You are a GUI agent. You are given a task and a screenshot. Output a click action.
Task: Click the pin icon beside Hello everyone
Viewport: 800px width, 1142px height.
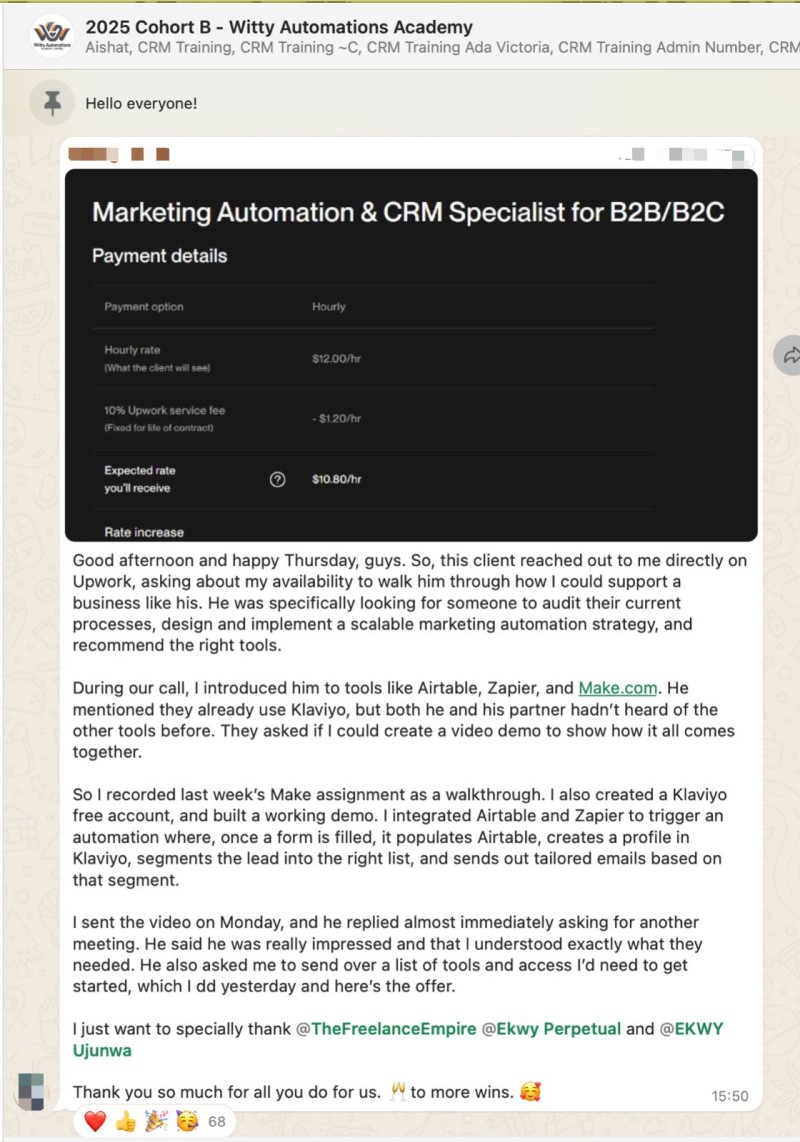[x=52, y=103]
